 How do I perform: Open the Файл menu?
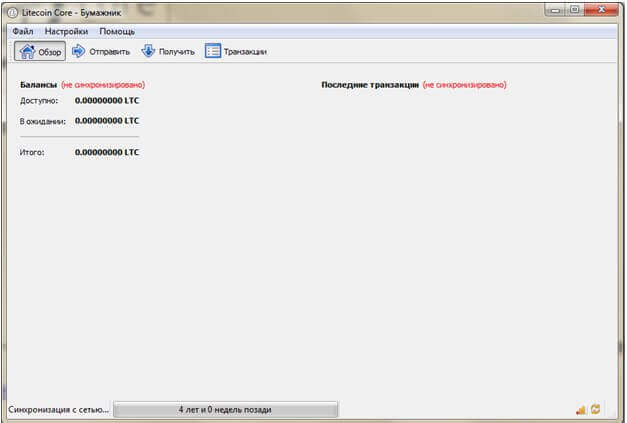pyautogui.click(x=22, y=31)
